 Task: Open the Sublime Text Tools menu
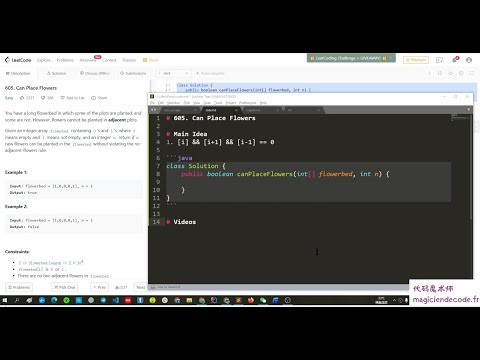pos(218,103)
